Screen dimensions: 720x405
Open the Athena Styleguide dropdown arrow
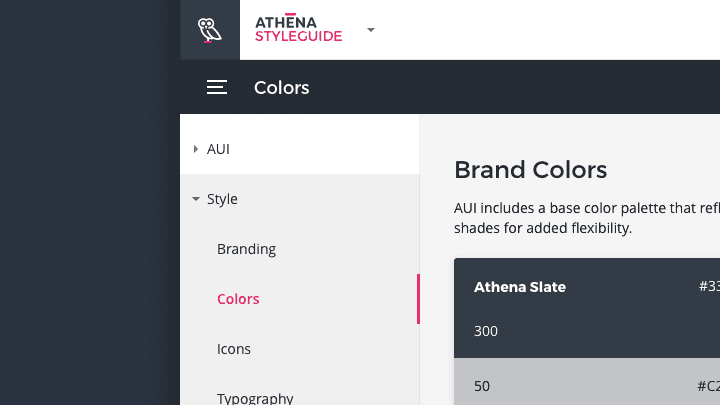pyautogui.click(x=371, y=30)
